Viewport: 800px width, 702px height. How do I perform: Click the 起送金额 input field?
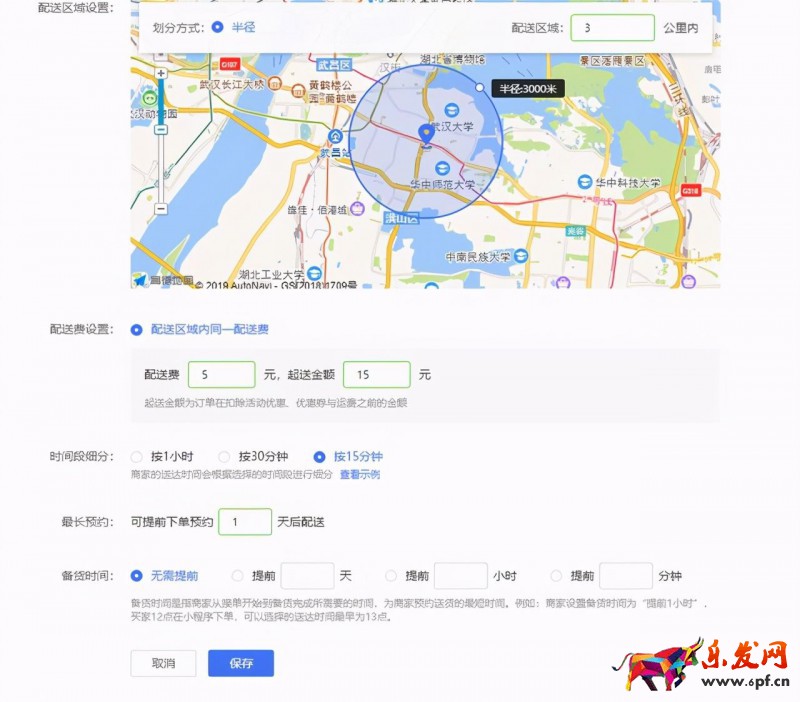click(376, 375)
